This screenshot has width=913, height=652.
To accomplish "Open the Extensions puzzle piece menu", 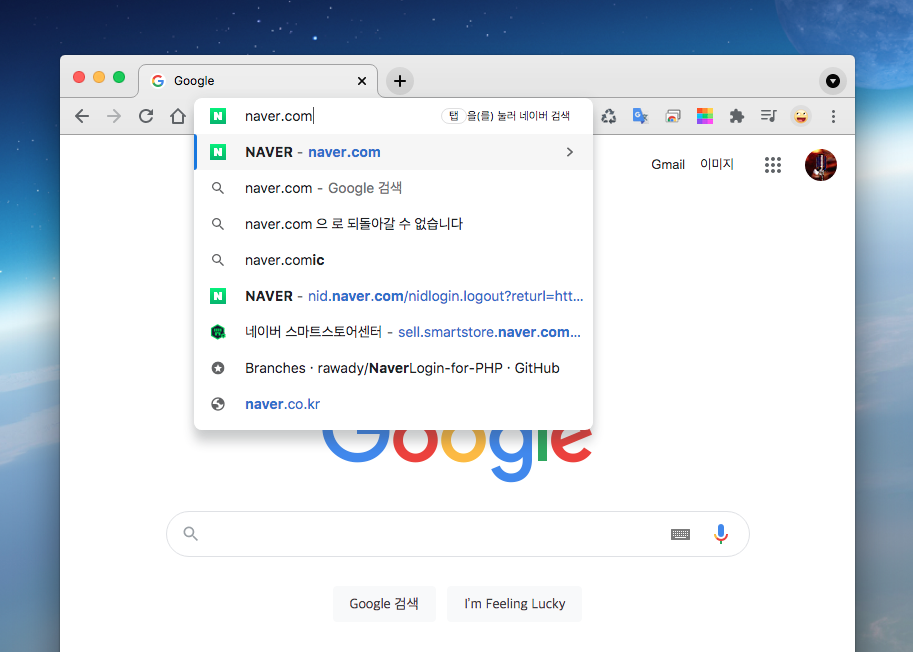I will pyautogui.click(x=737, y=116).
